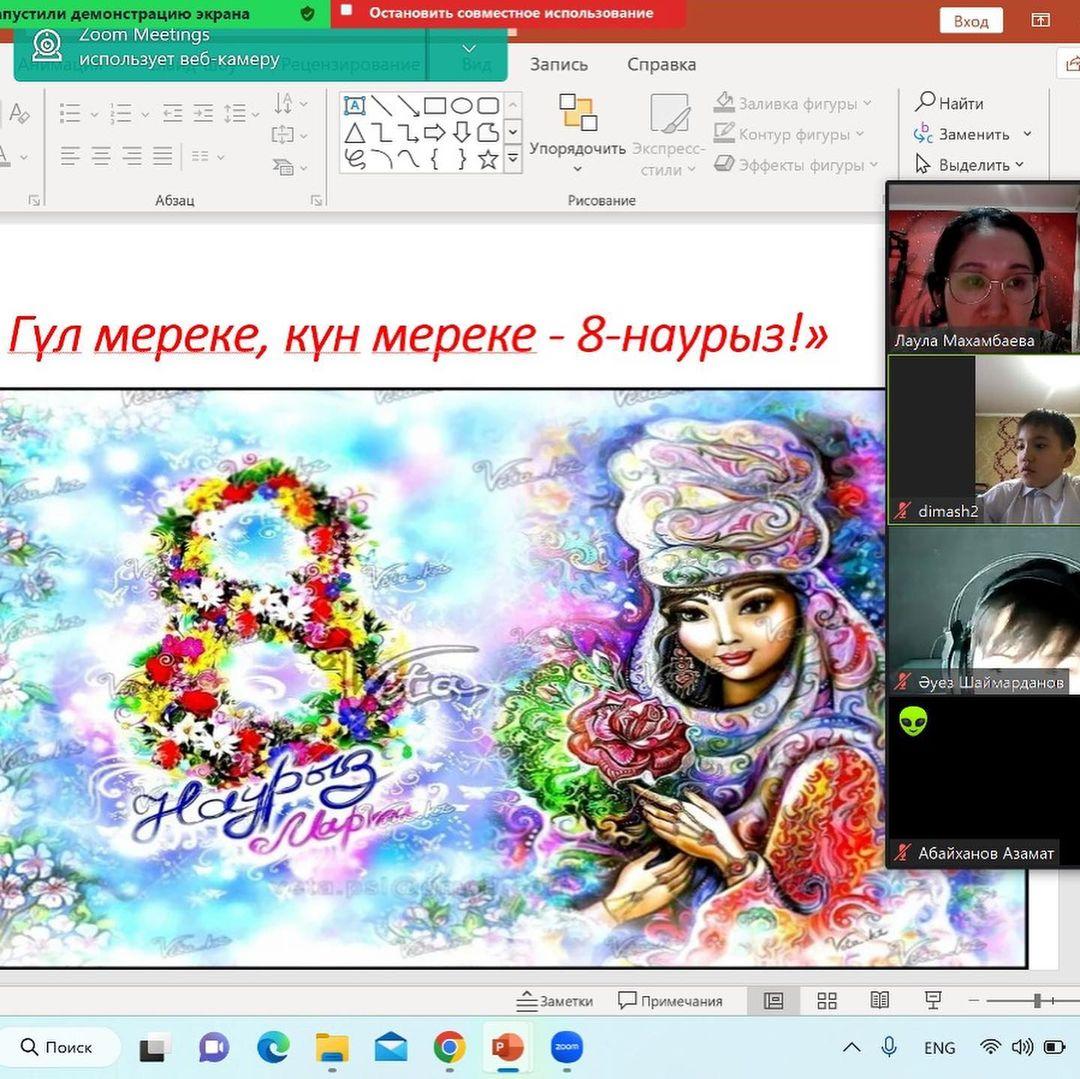Convert text to SmartArt graphic
1080x1079 pixels.
click(x=289, y=167)
